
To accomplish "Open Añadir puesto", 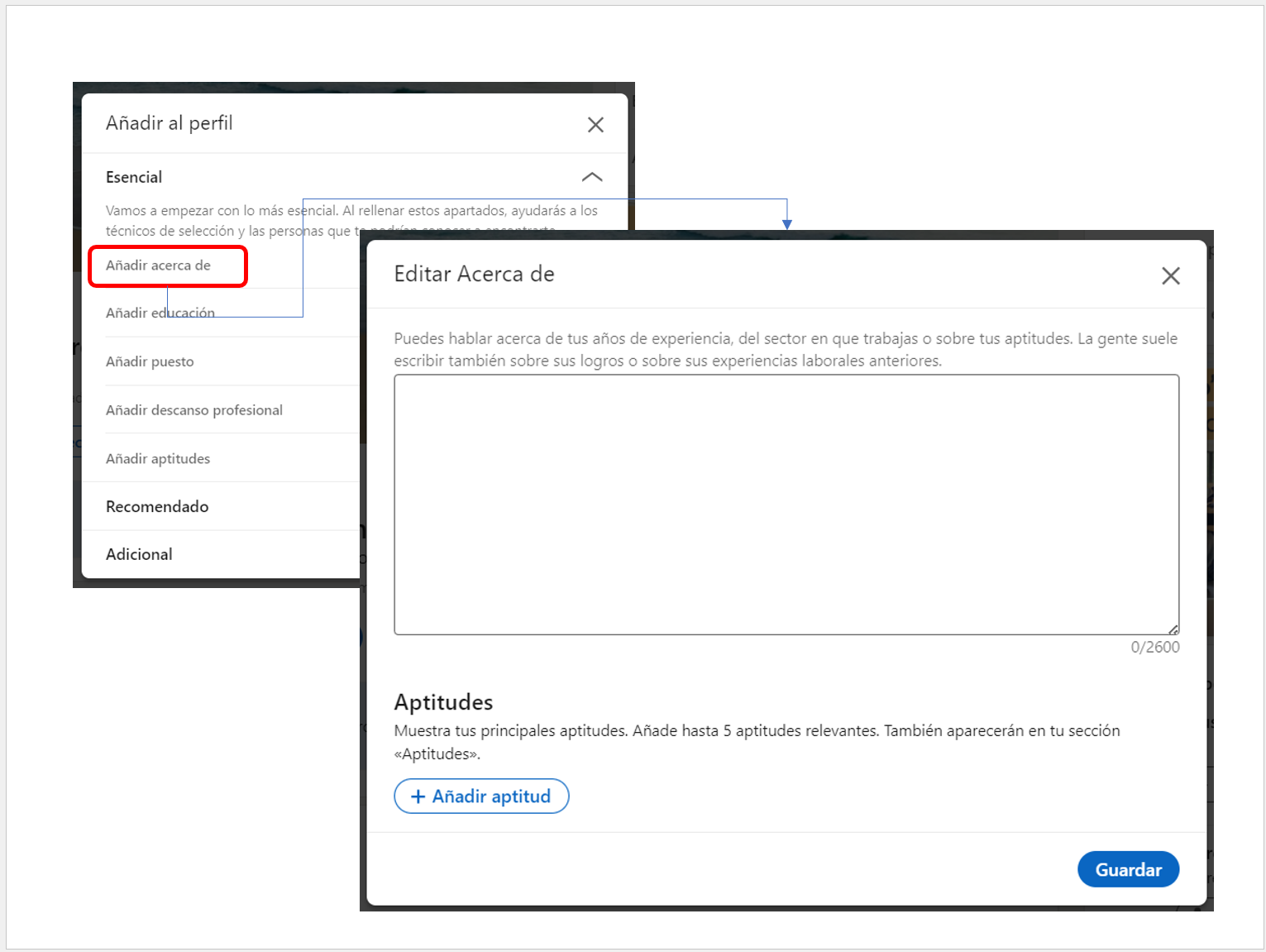I will click(150, 361).
